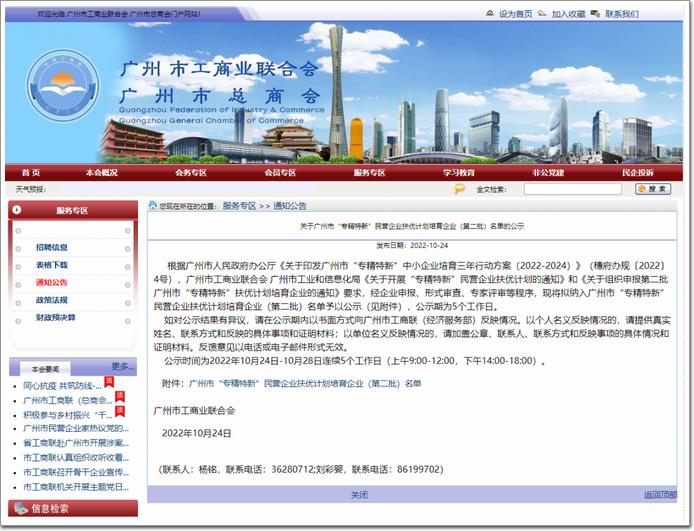Click the home icon beside 设为首页
694x531 pixels.
click(x=489, y=14)
